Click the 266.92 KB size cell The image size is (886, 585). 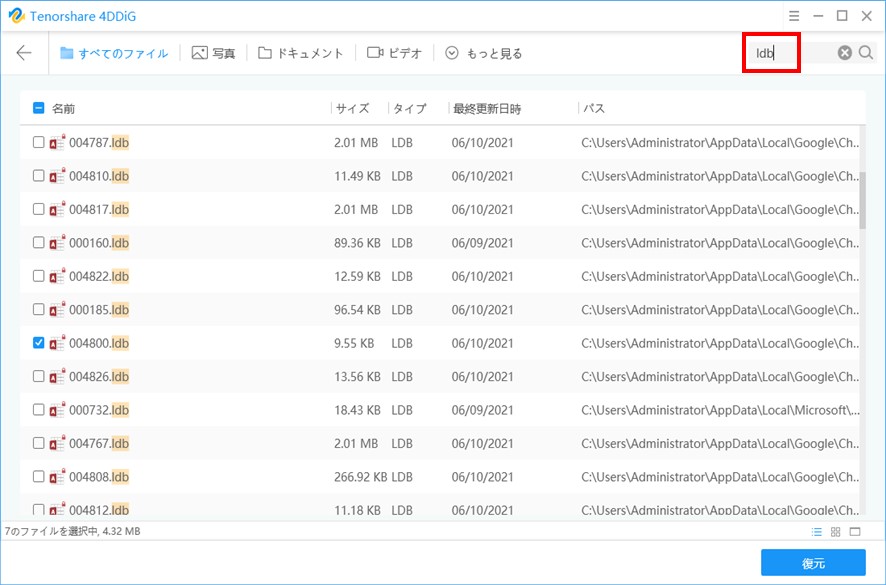coord(361,476)
